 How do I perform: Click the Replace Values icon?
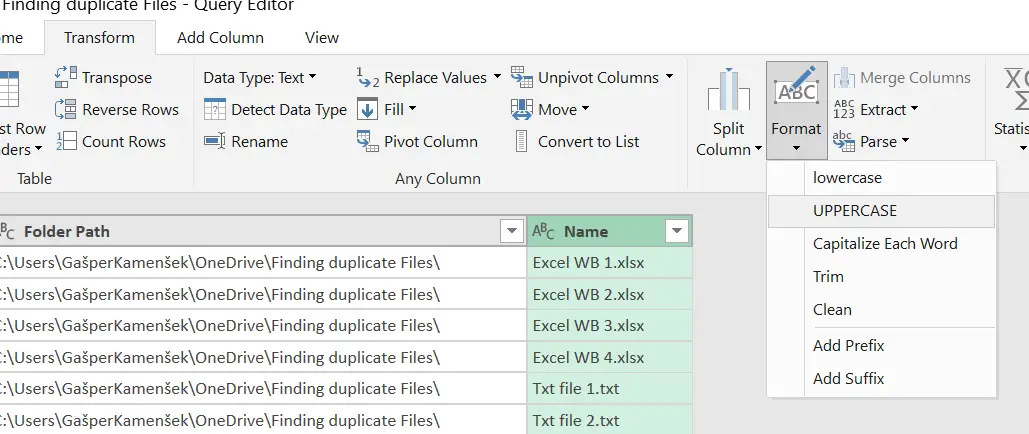click(368, 77)
